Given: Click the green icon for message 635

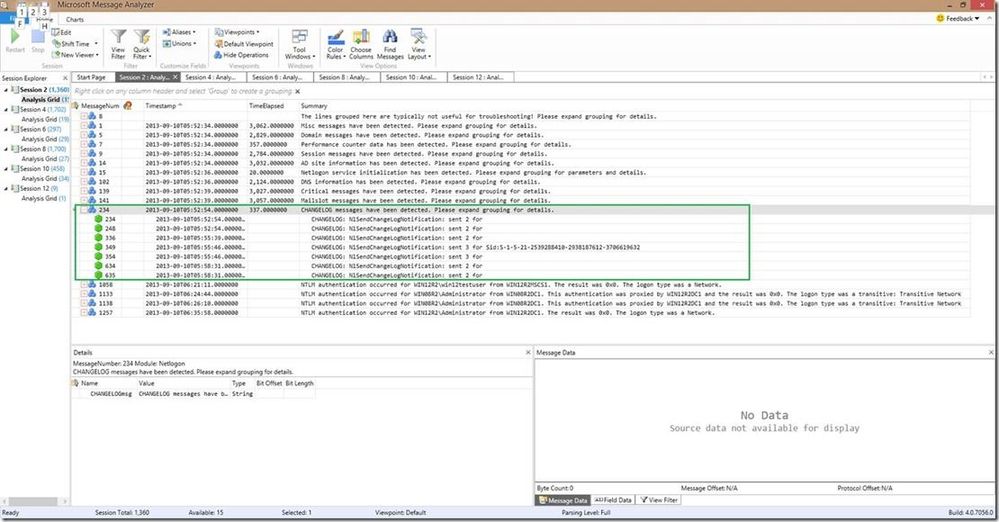Looking at the screenshot, I should pyautogui.click(x=98, y=275).
